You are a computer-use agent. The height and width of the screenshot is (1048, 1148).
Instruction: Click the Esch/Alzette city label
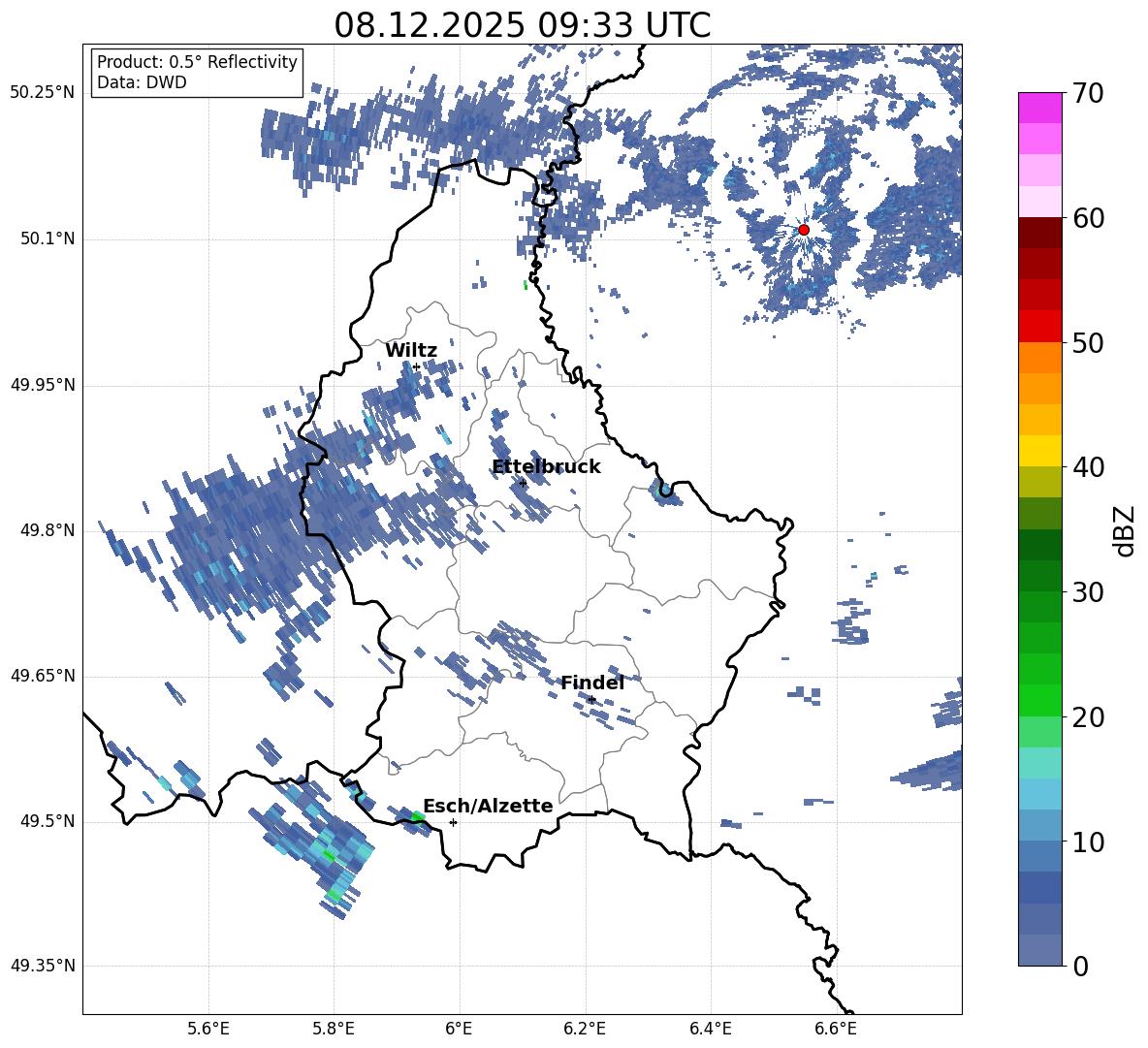pos(489,807)
